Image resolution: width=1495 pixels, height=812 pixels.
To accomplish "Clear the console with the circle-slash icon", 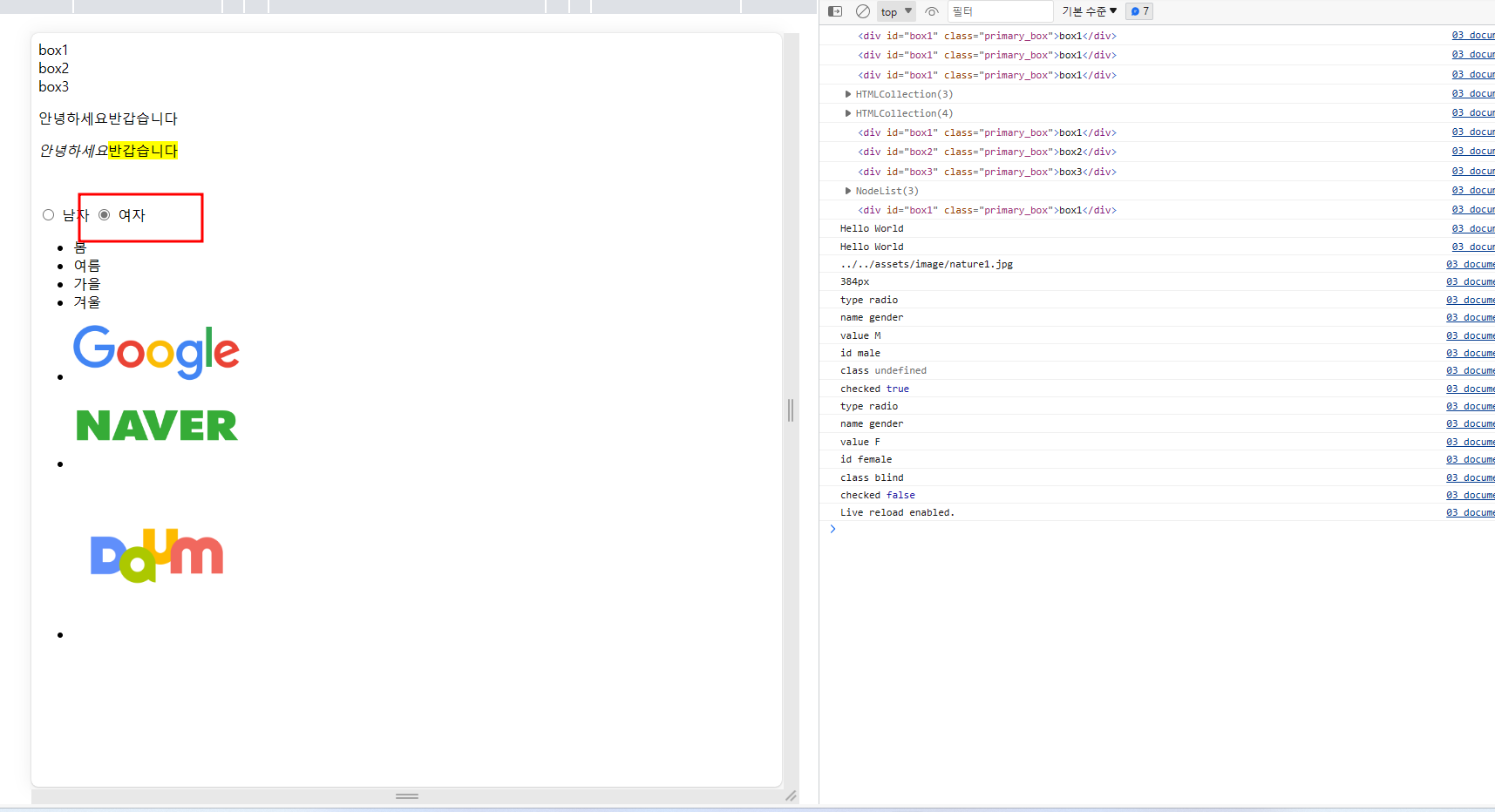I will tap(863, 11).
